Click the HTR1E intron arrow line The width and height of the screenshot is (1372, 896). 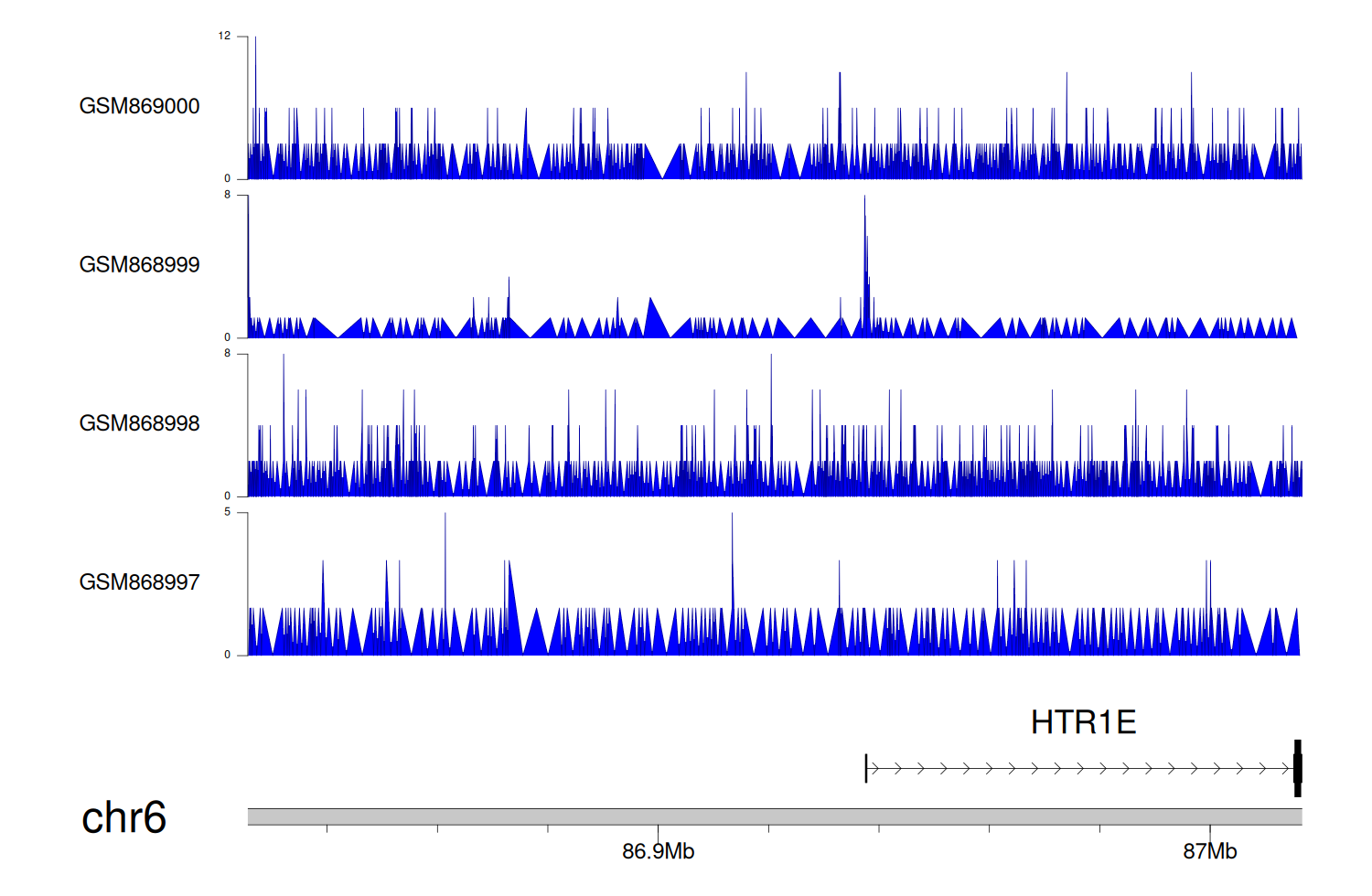[x=1079, y=769]
